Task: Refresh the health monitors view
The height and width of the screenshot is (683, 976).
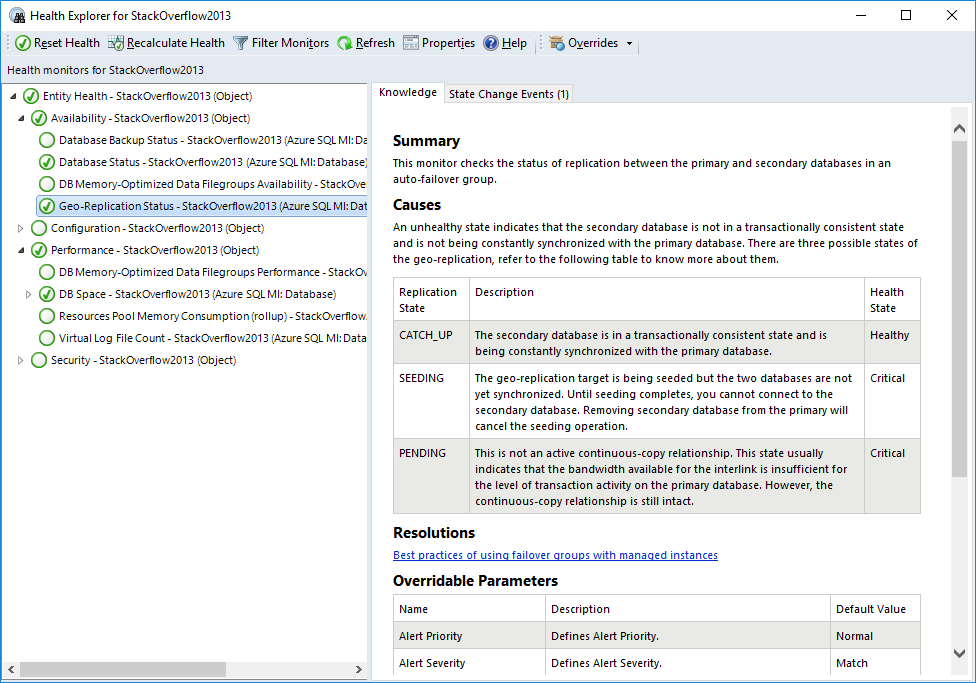Action: (366, 43)
